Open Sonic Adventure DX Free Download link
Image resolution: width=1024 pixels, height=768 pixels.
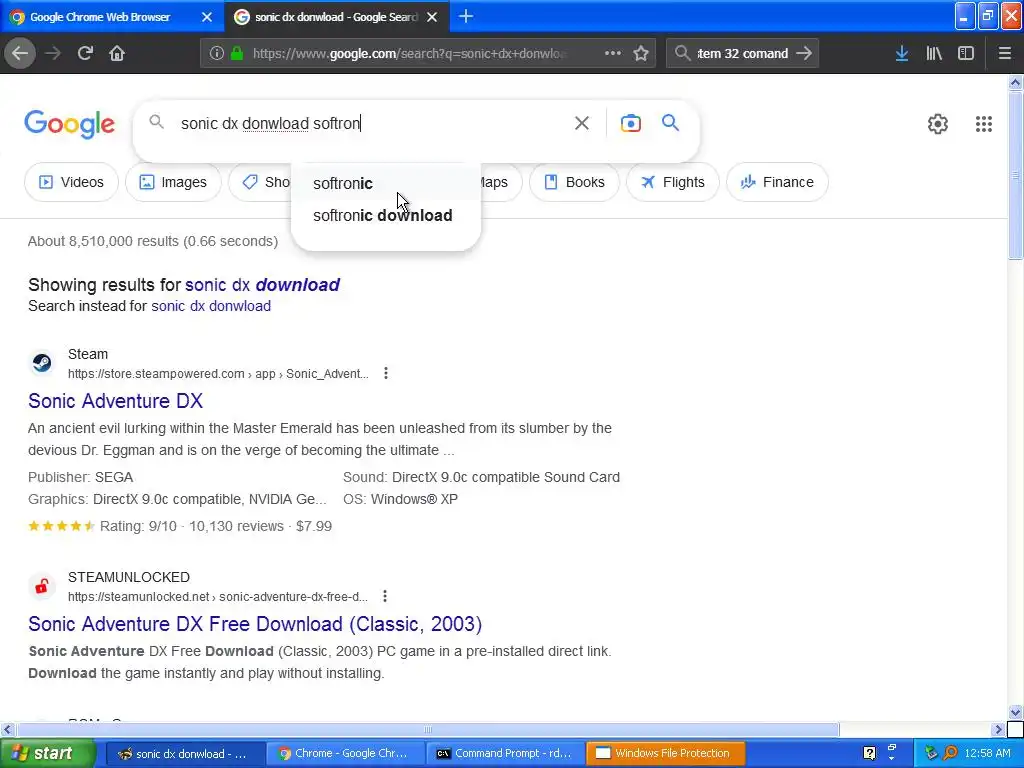[x=255, y=624]
